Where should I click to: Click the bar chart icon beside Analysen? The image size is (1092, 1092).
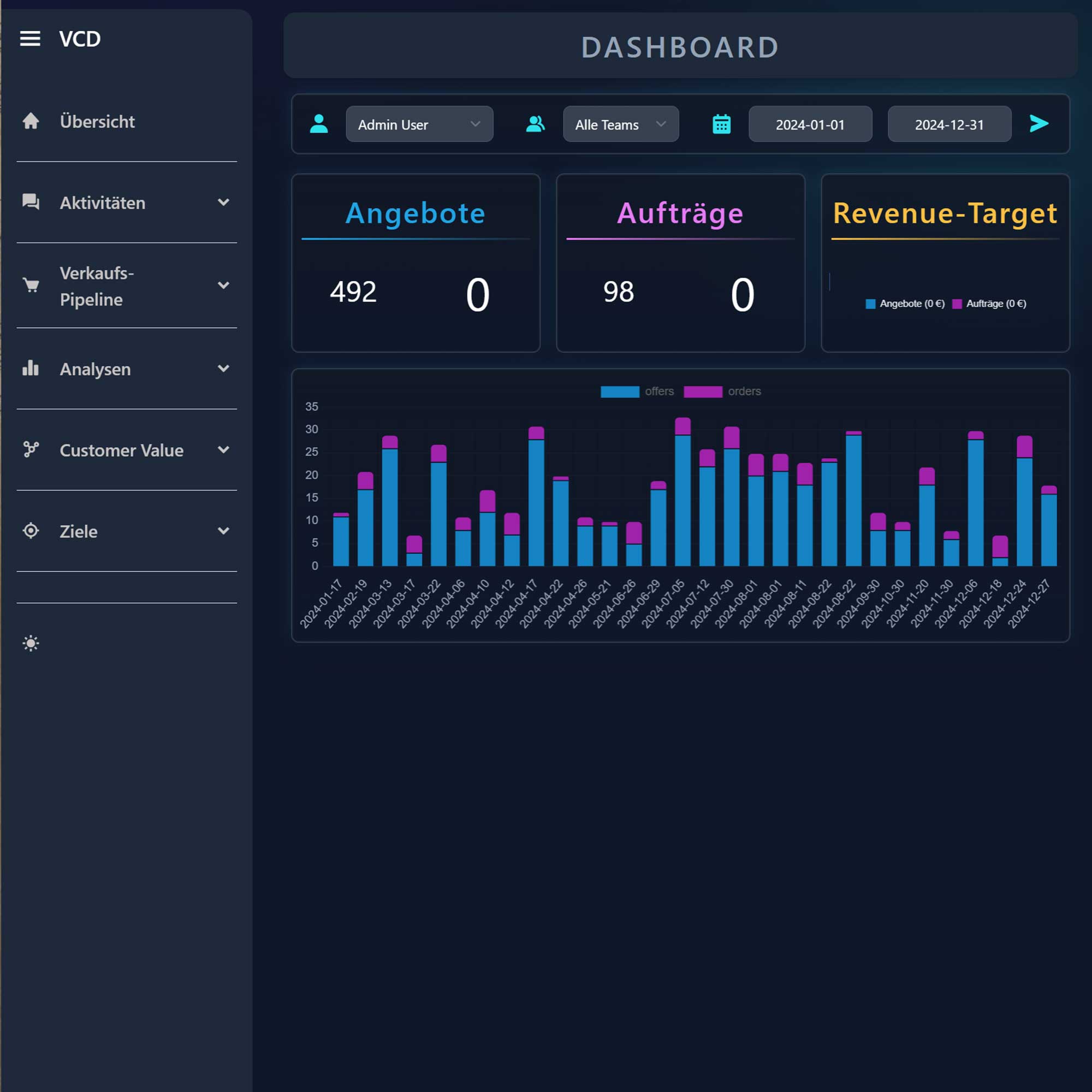pos(31,368)
